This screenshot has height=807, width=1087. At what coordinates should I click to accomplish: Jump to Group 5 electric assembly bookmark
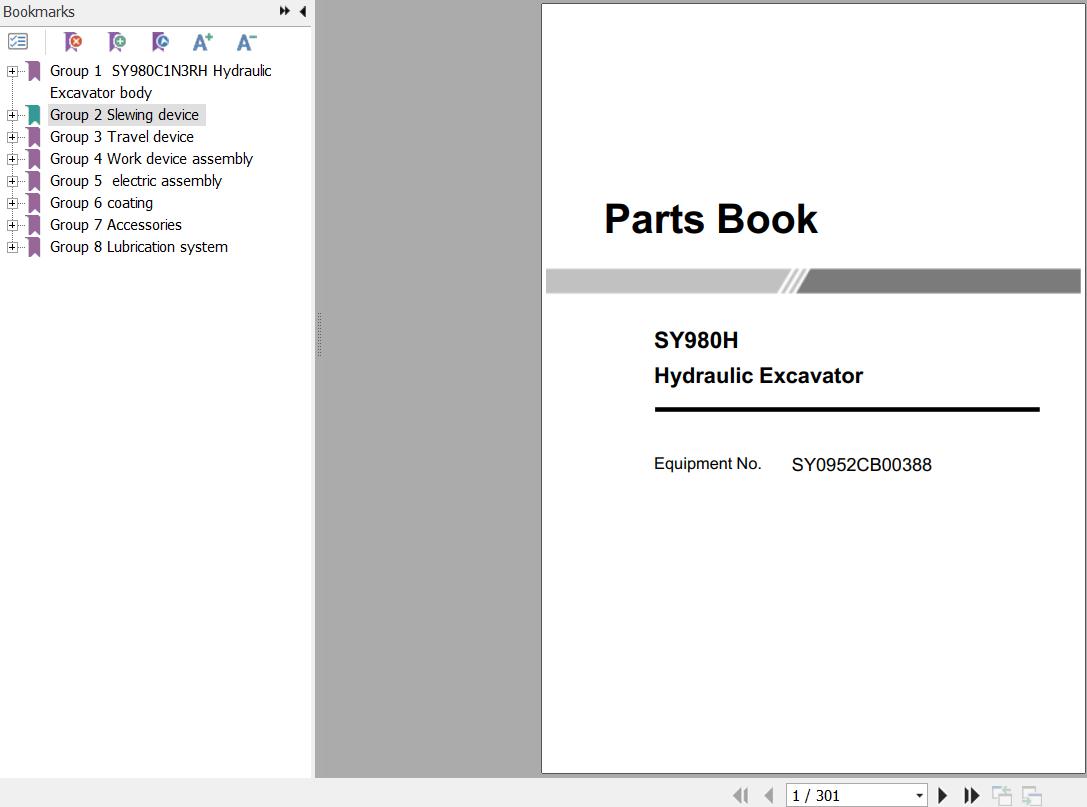(136, 181)
